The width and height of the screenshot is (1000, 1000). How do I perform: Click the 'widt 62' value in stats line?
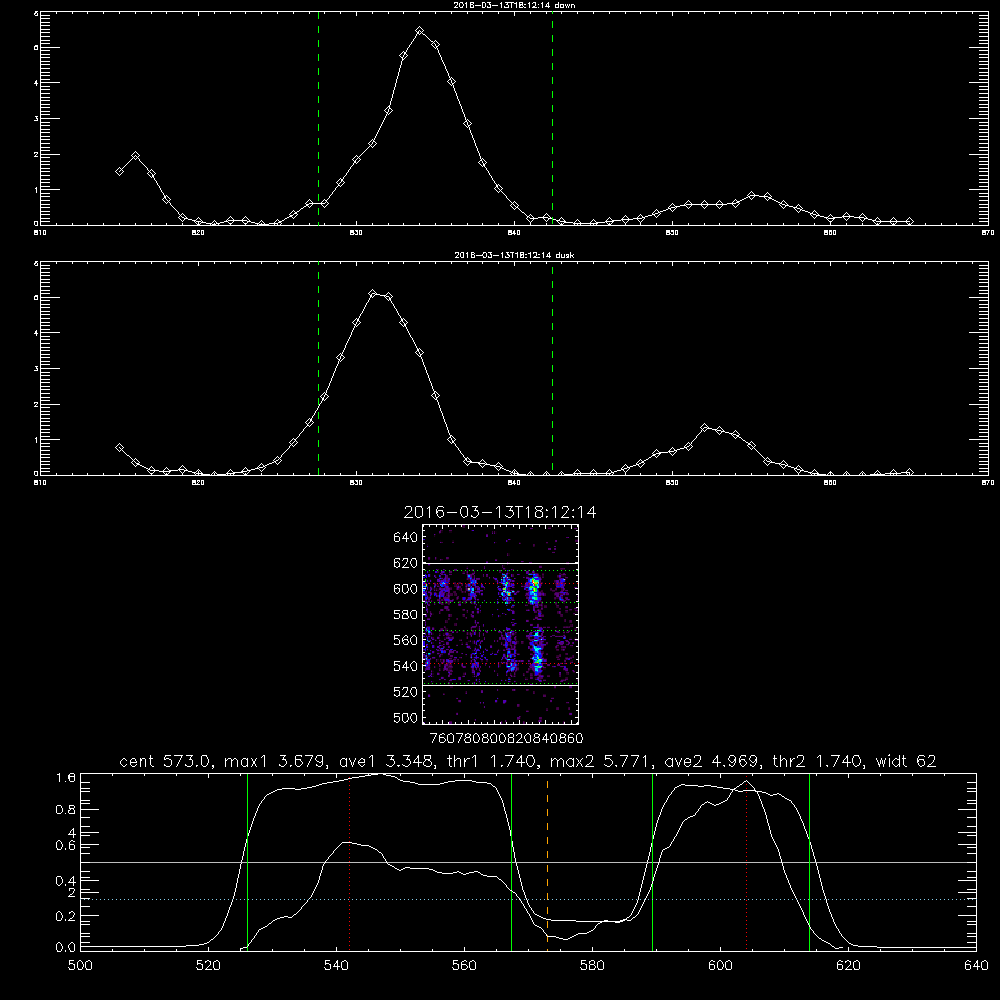click(x=906, y=761)
